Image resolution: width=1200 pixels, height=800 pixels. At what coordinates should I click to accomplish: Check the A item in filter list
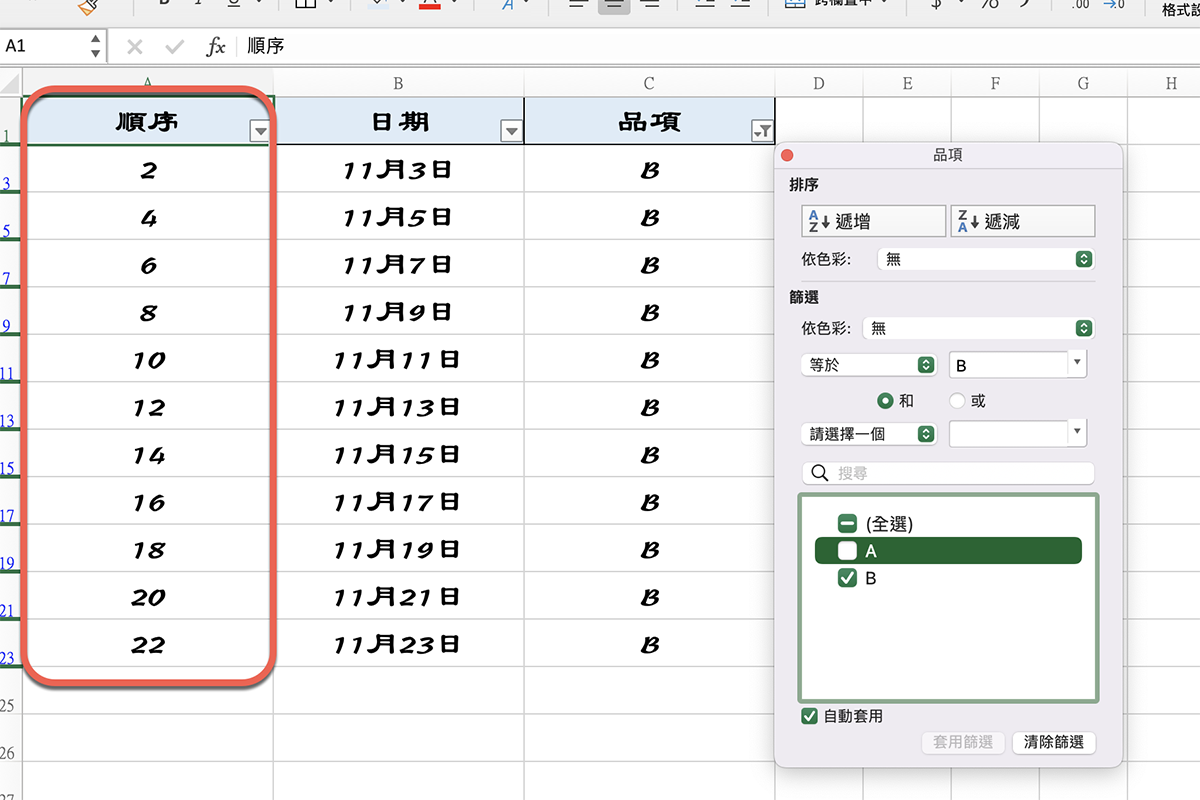point(848,550)
